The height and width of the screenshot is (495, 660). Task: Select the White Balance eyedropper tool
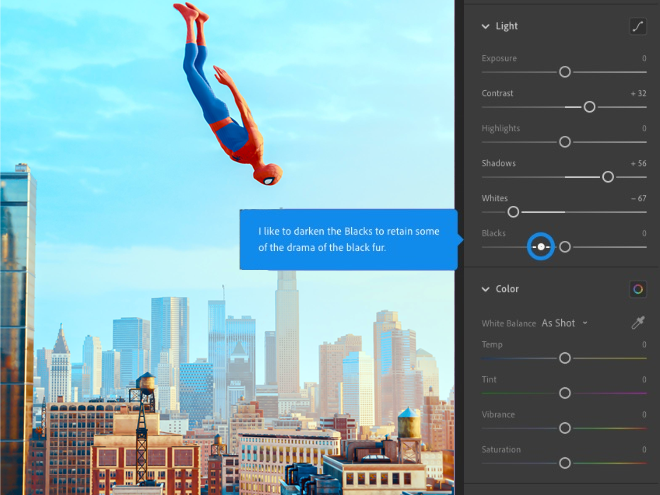[637, 323]
